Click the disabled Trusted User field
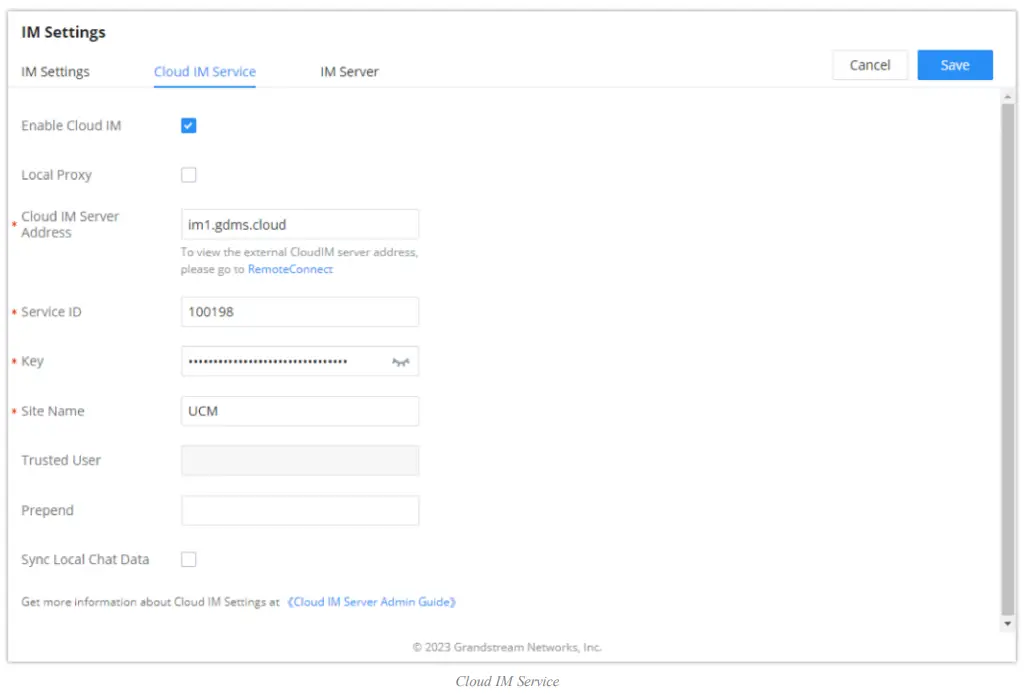 tap(299, 461)
